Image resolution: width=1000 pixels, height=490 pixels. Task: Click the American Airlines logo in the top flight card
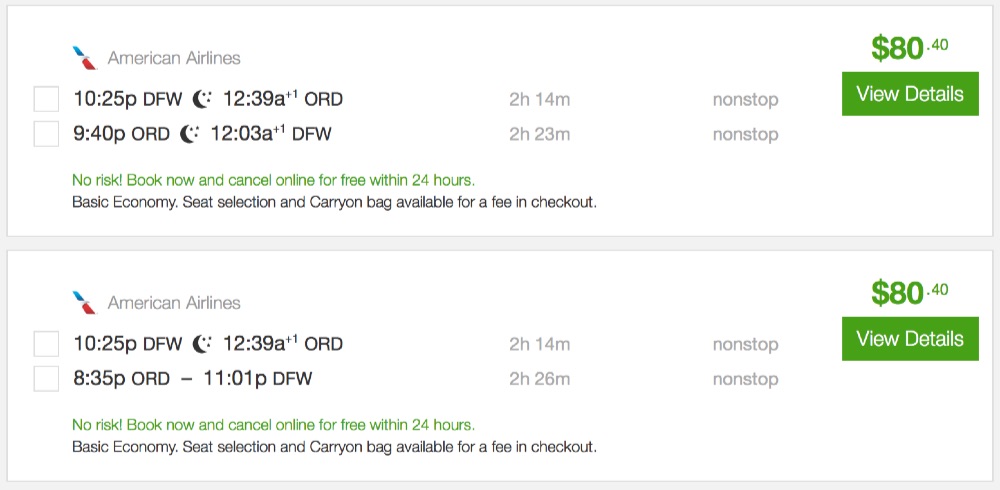point(85,58)
